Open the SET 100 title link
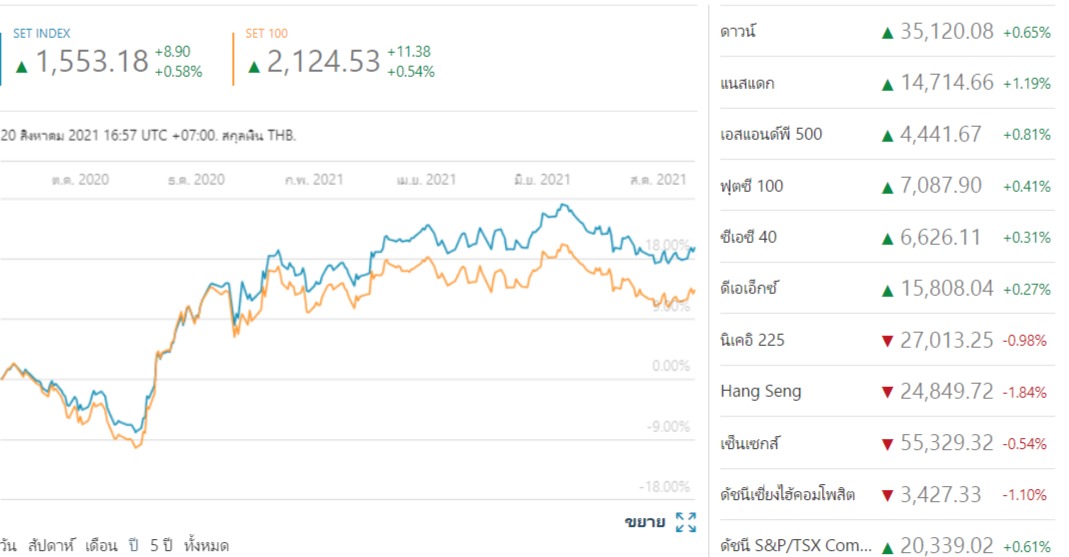The width and height of the screenshot is (1069, 557). pyautogui.click(x=266, y=34)
